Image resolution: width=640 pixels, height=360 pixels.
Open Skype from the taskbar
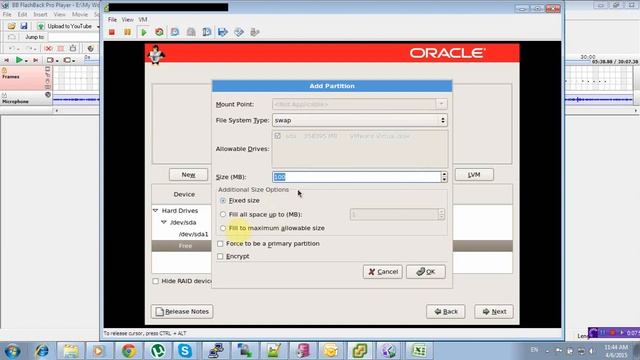pos(184,351)
